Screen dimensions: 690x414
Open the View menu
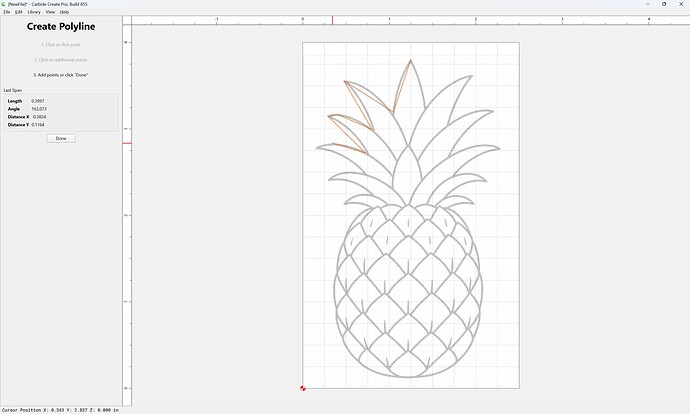[50, 12]
